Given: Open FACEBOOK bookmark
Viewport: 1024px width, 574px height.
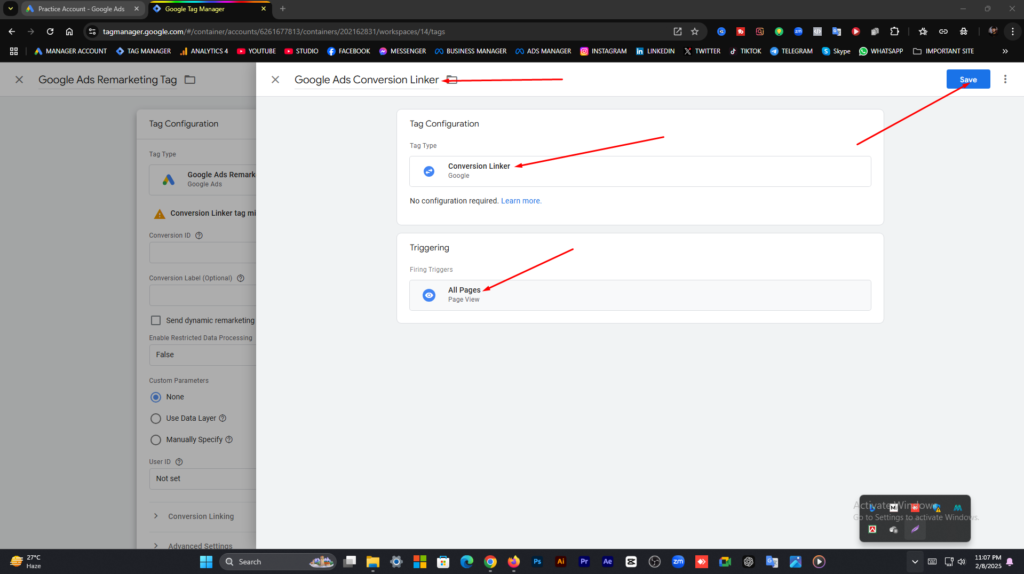Looking at the screenshot, I should pos(348,51).
